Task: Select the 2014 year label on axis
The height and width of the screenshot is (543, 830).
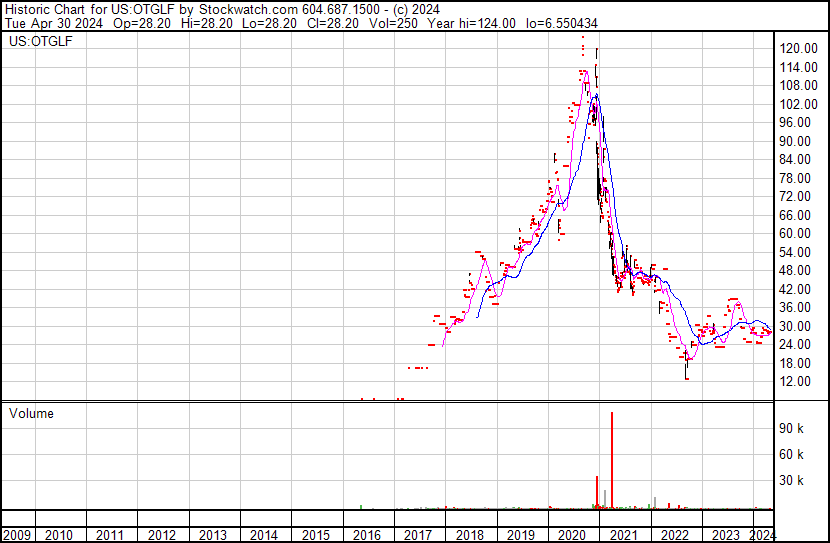Action: coord(264,535)
